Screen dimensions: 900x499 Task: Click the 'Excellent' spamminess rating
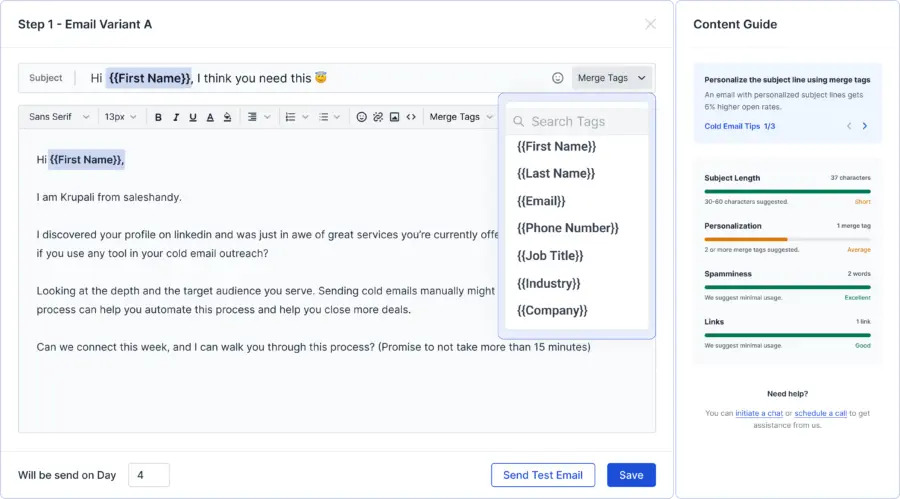click(x=858, y=297)
